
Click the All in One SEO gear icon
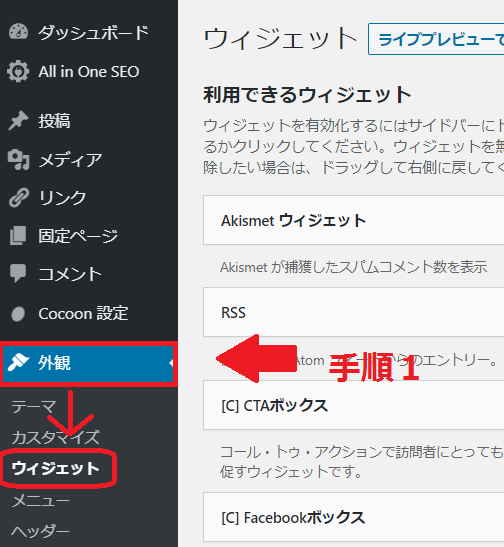tap(18, 71)
